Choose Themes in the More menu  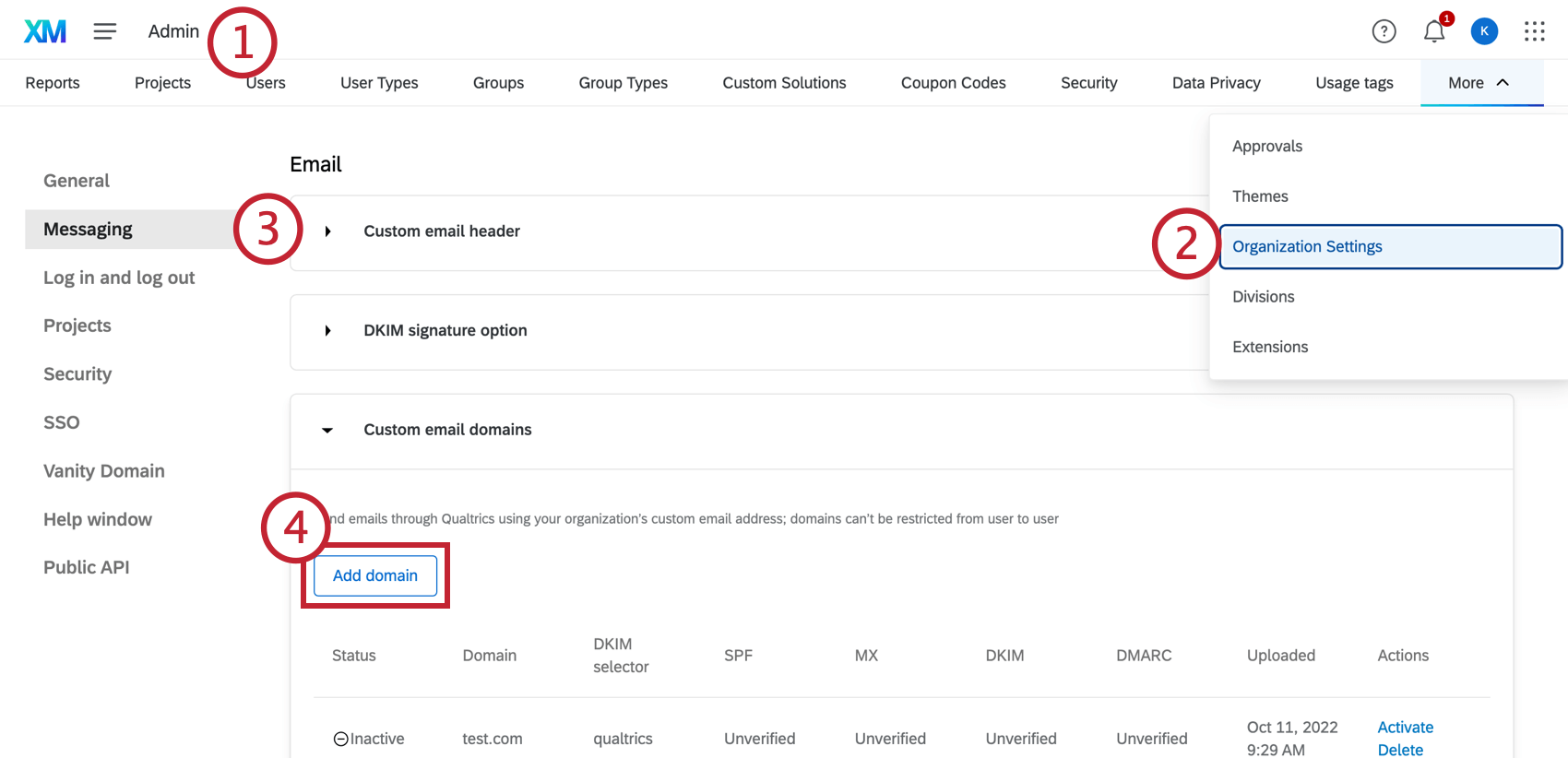(x=1260, y=196)
